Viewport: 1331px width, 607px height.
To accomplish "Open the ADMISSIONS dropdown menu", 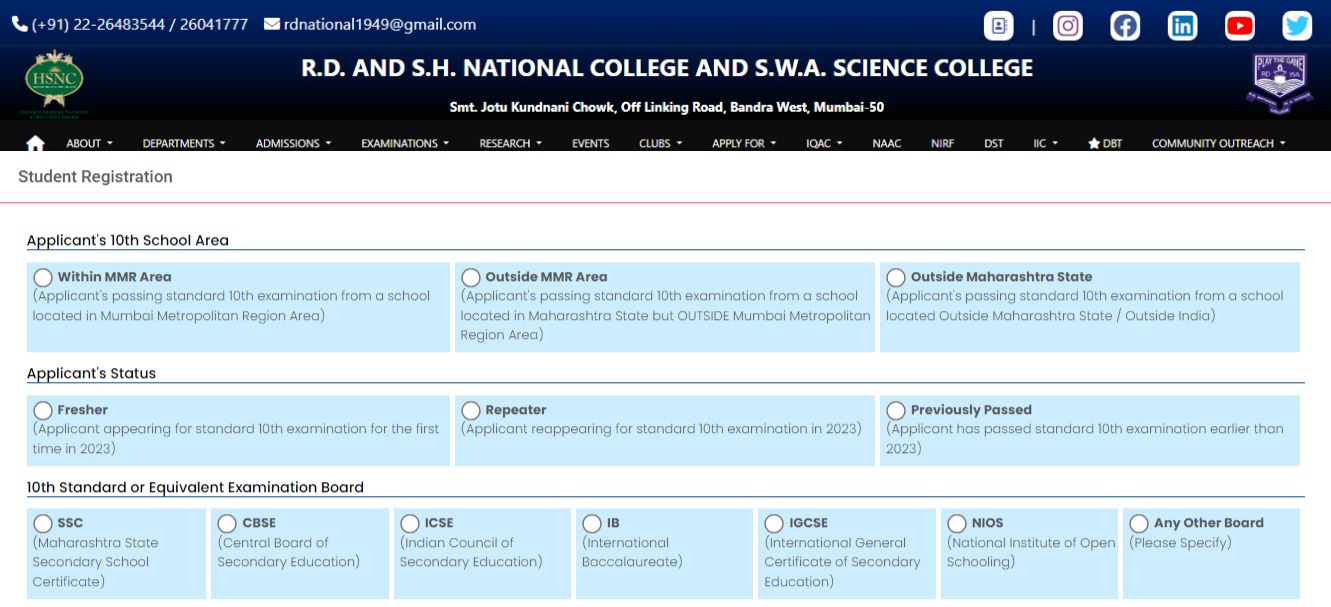I will tap(293, 144).
